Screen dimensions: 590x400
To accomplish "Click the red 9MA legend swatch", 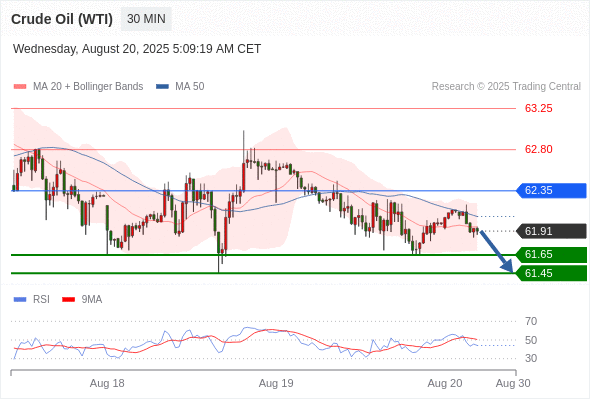I will click(68, 300).
